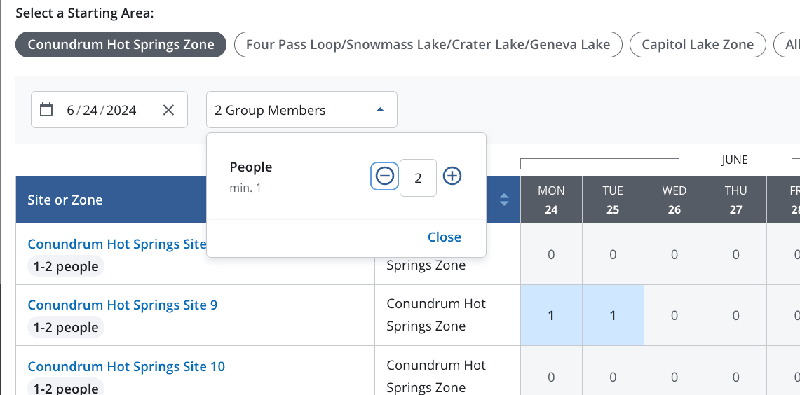800x395 pixels.
Task: Click the TUE 25 column header
Action: click(x=613, y=200)
